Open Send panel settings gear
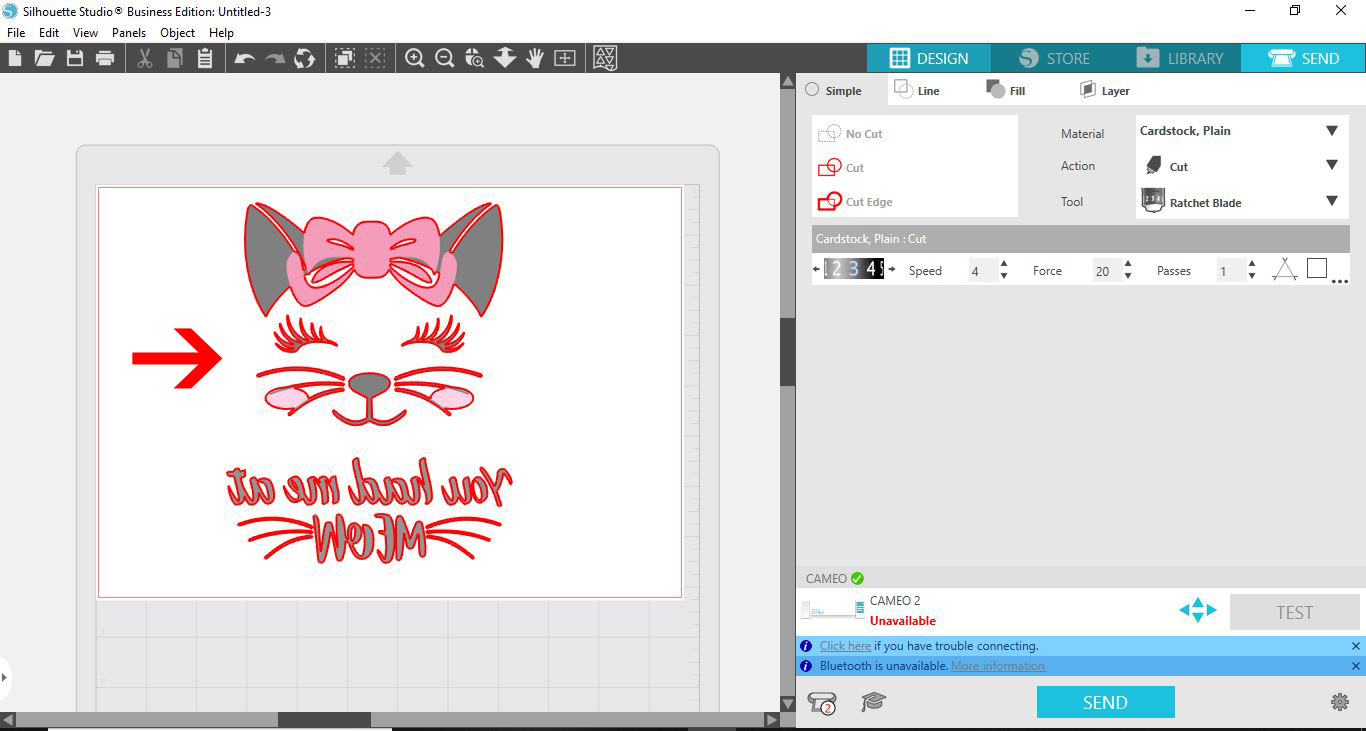This screenshot has height=731, width=1366. [1340, 702]
